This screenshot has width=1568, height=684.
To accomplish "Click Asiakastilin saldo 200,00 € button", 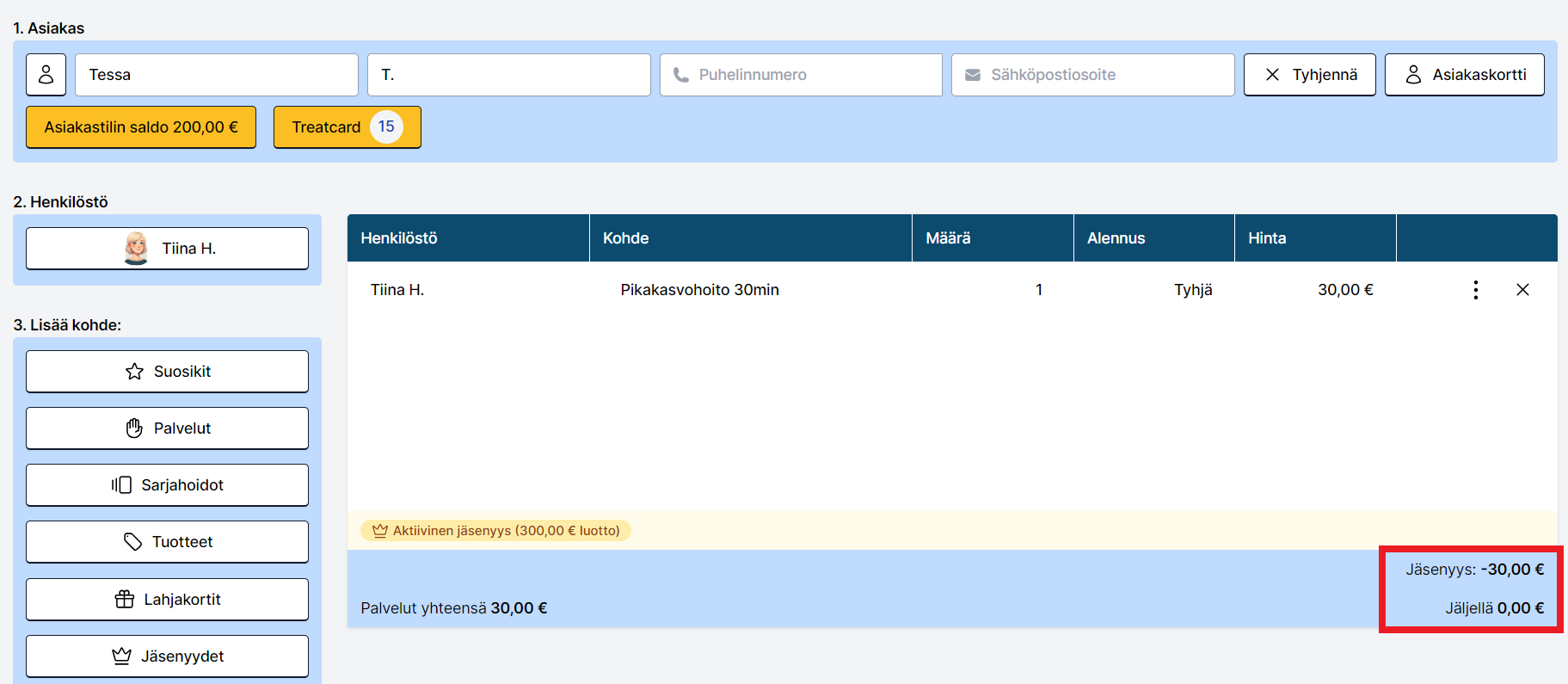I will 141,127.
